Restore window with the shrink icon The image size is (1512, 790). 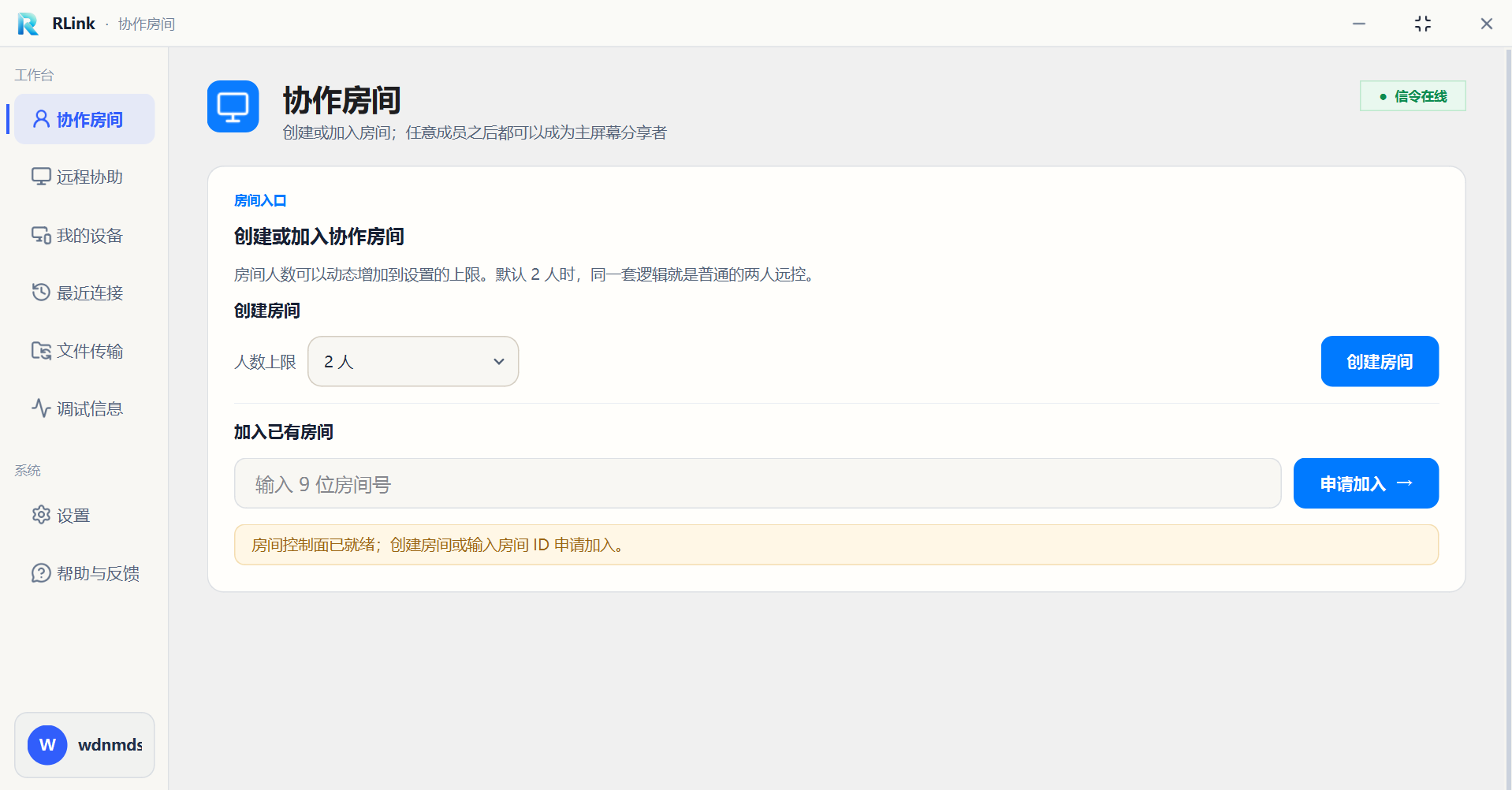pos(1423,24)
